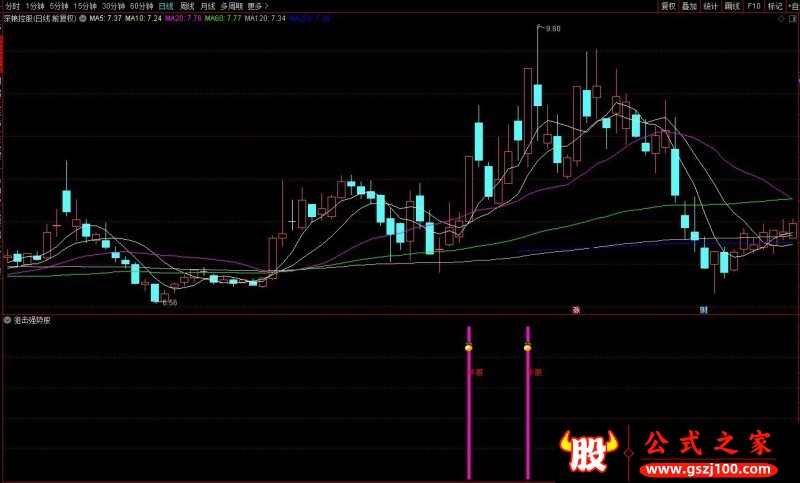Click the first magenta signal bar

(x=469, y=403)
